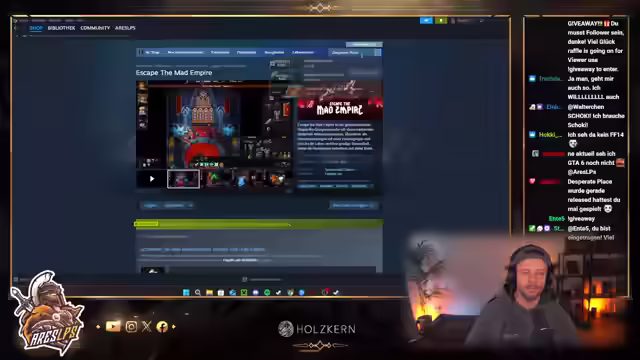Click the 'Escape The Mad Empire' title
The image size is (640, 360).
pyautogui.click(x=174, y=73)
